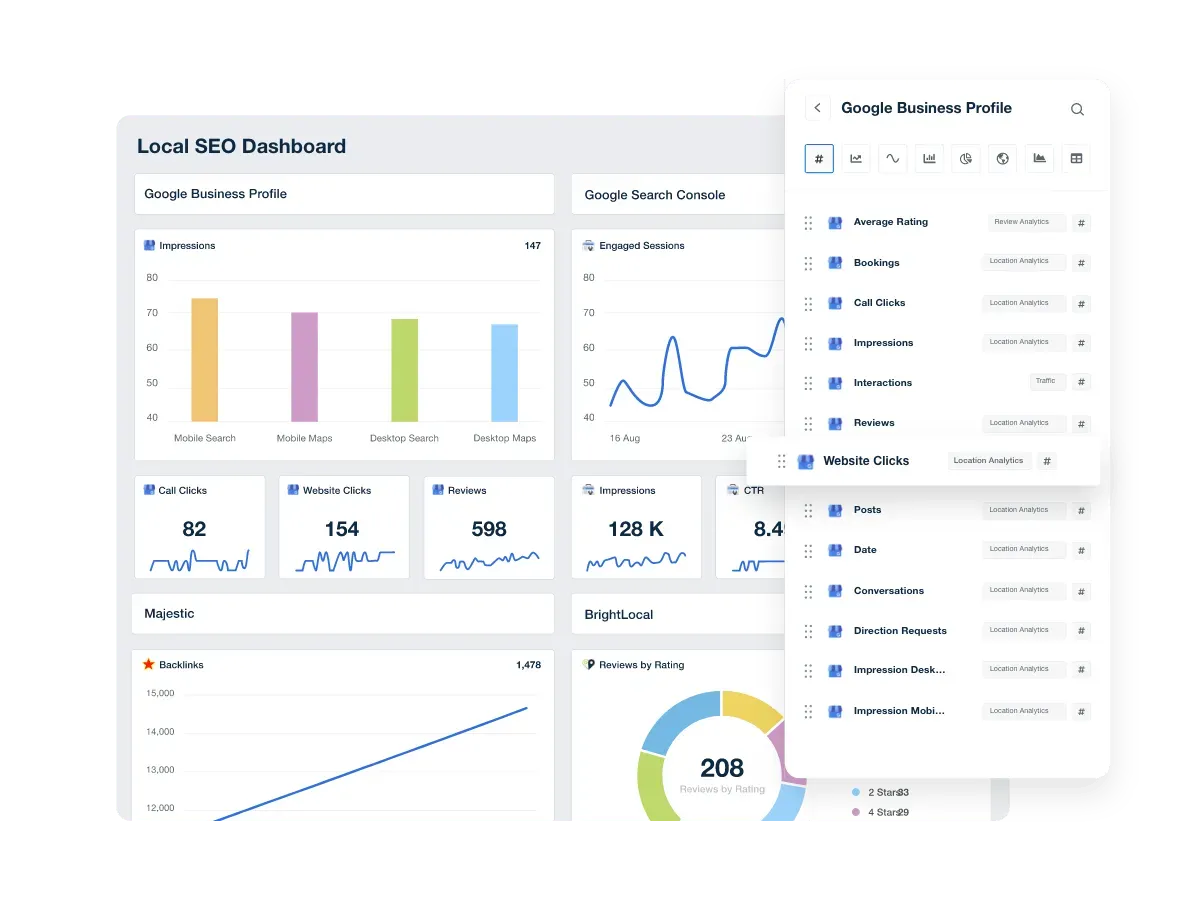The image size is (1200, 900).
Task: Select the globe map widget type icon
Action: [x=1002, y=158]
